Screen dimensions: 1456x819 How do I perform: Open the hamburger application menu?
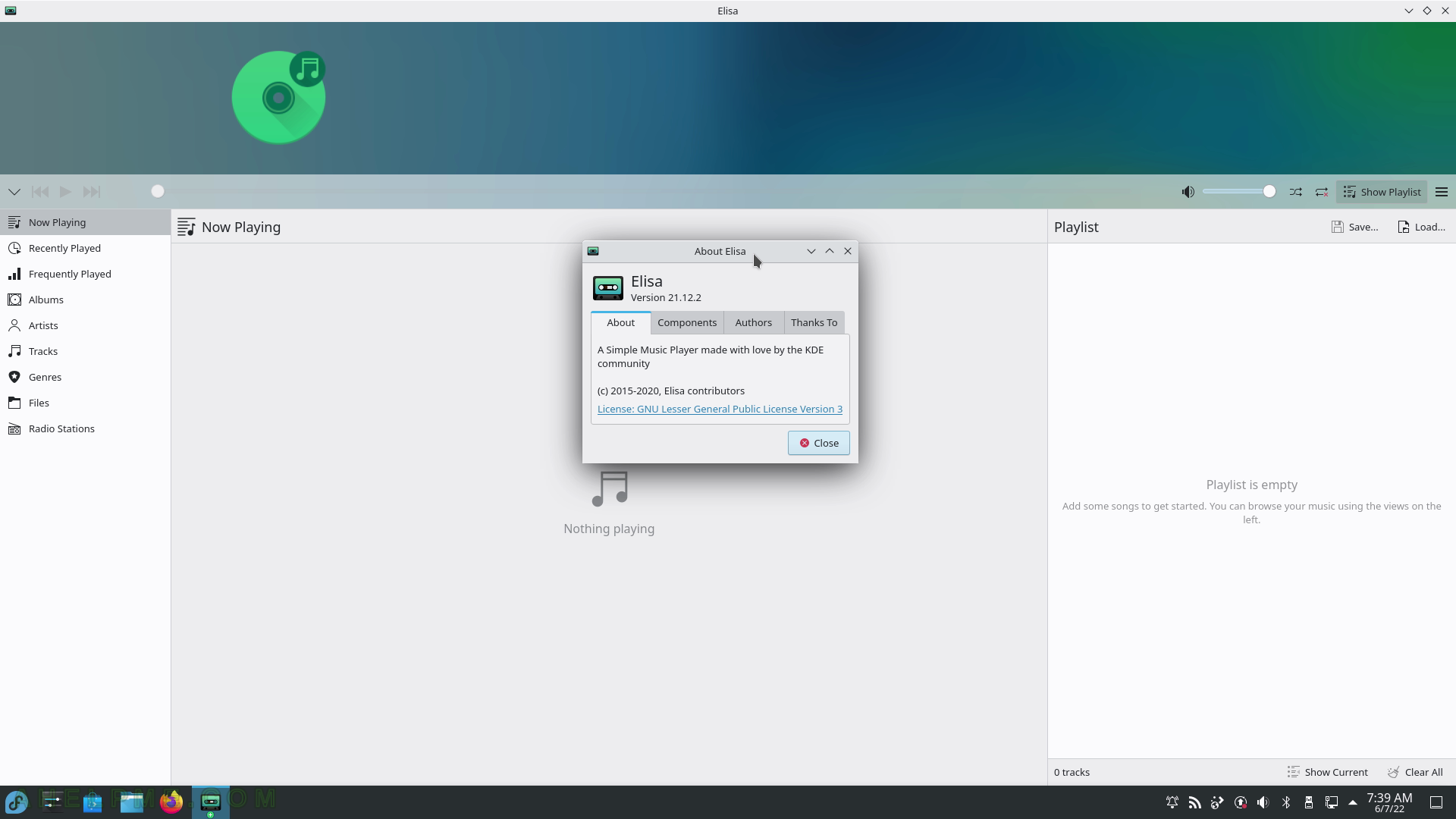[x=1442, y=192]
